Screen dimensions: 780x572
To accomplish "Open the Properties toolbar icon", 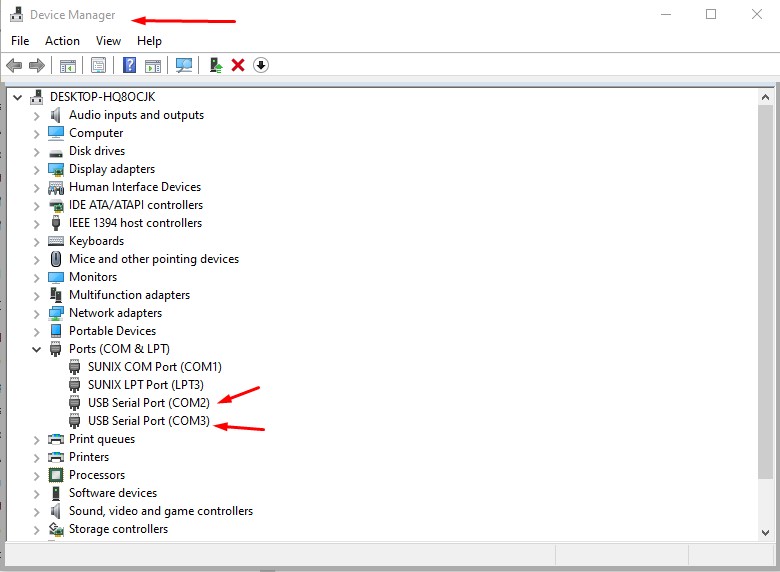I will coord(98,65).
